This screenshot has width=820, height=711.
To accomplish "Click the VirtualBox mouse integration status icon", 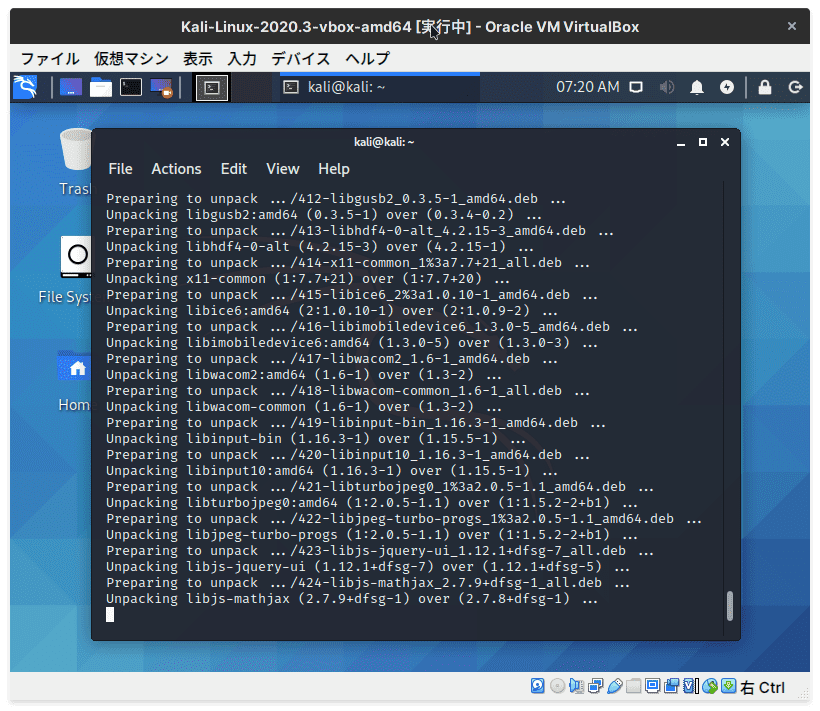I will click(710, 686).
